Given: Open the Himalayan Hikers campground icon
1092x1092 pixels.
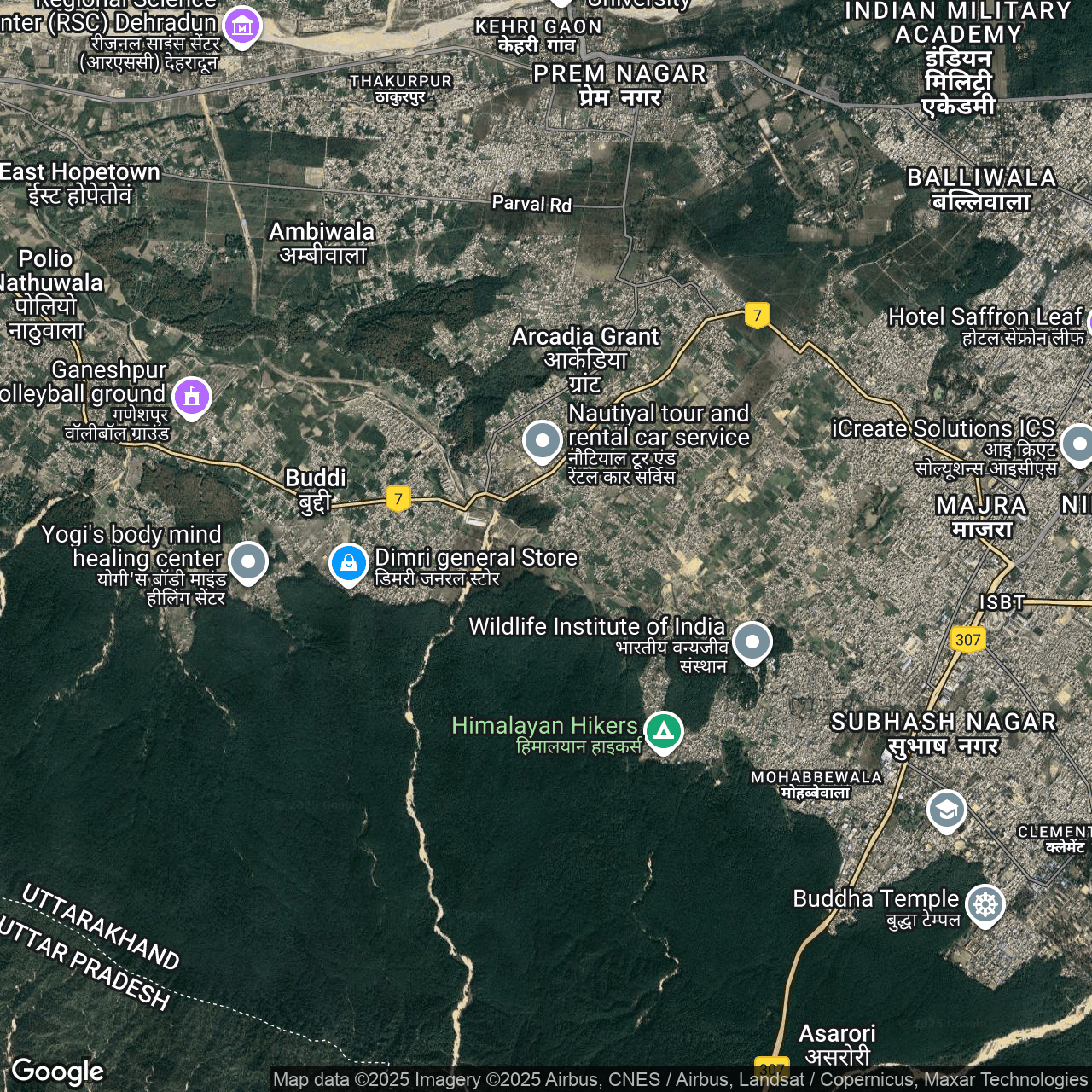Looking at the screenshot, I should click(x=664, y=730).
